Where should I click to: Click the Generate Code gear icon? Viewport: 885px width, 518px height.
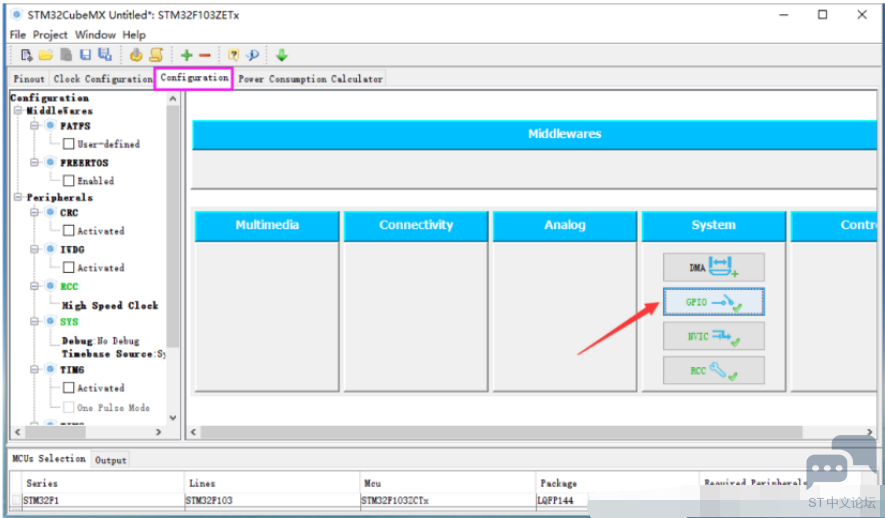(x=136, y=55)
